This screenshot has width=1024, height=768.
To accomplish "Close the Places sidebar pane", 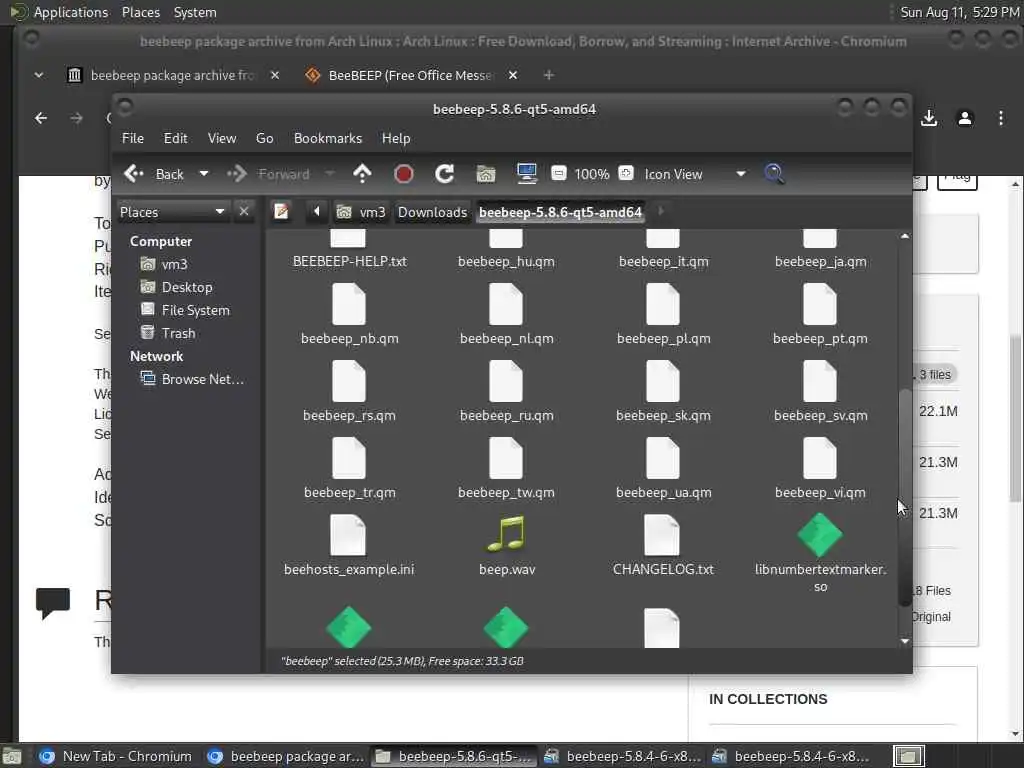I will coord(244,212).
